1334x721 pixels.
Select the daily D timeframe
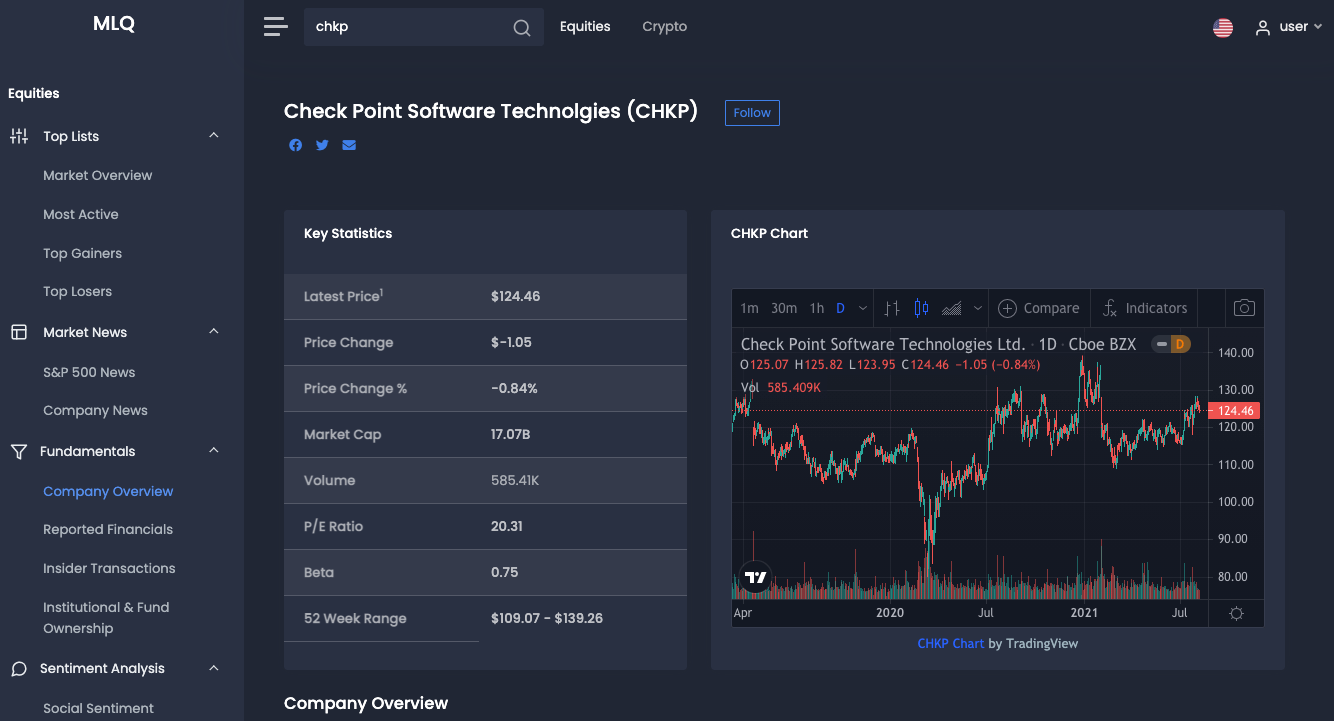click(839, 308)
